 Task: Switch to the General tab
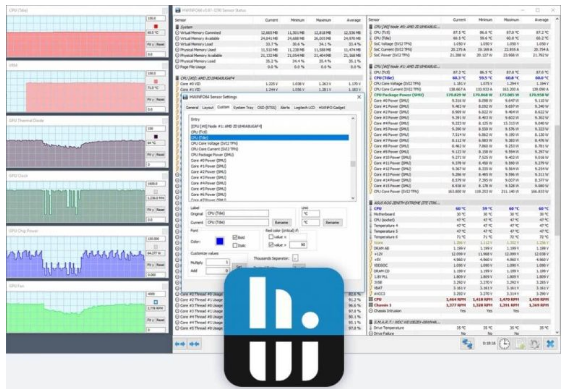192,107
